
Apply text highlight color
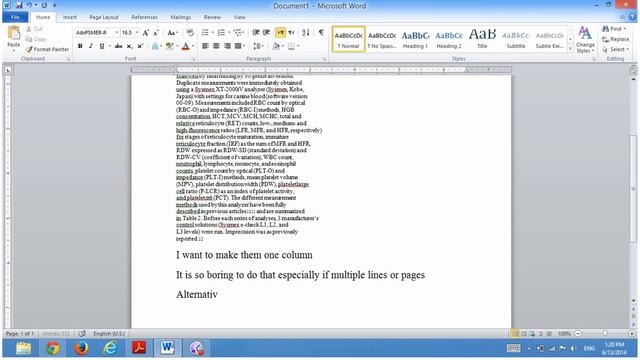pos(169,46)
